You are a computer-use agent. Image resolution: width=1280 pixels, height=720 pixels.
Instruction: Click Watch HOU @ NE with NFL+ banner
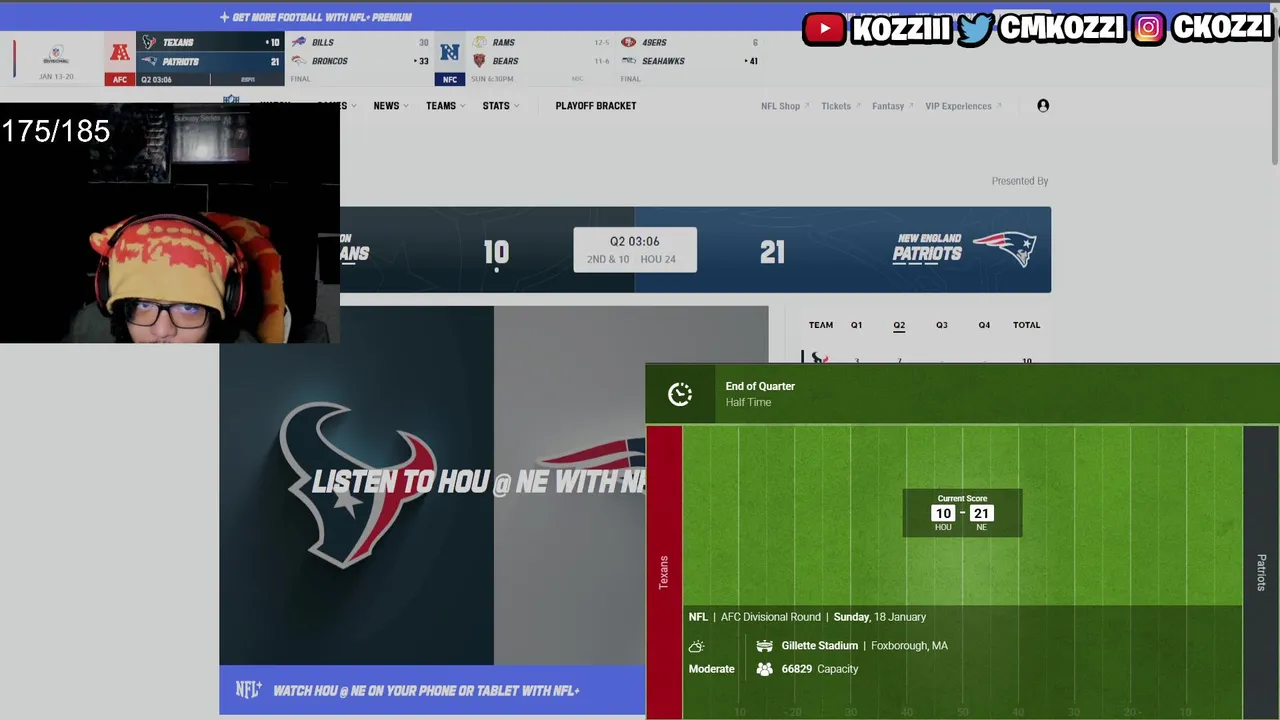pyautogui.click(x=432, y=690)
